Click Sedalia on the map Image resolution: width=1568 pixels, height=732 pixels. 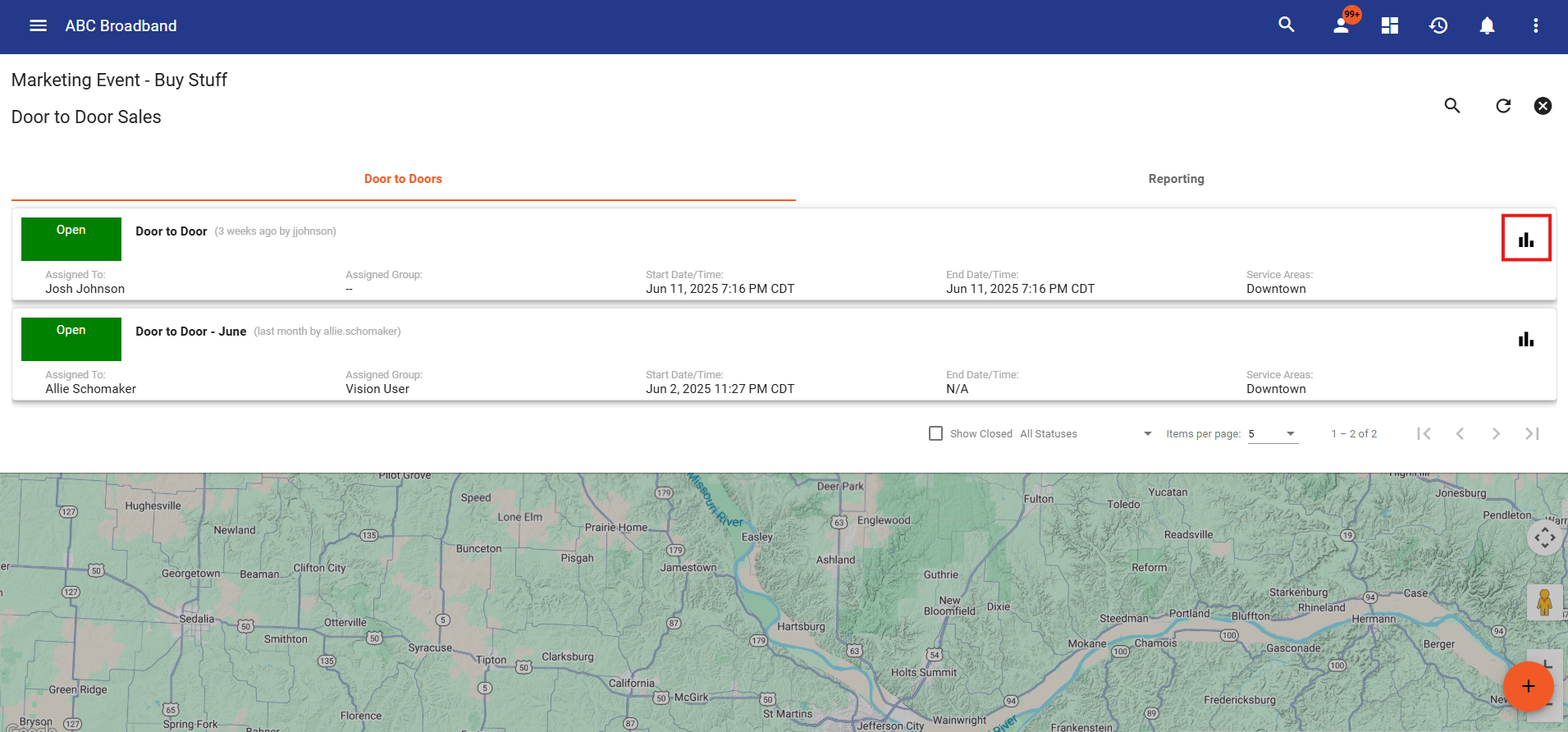pyautogui.click(x=197, y=619)
